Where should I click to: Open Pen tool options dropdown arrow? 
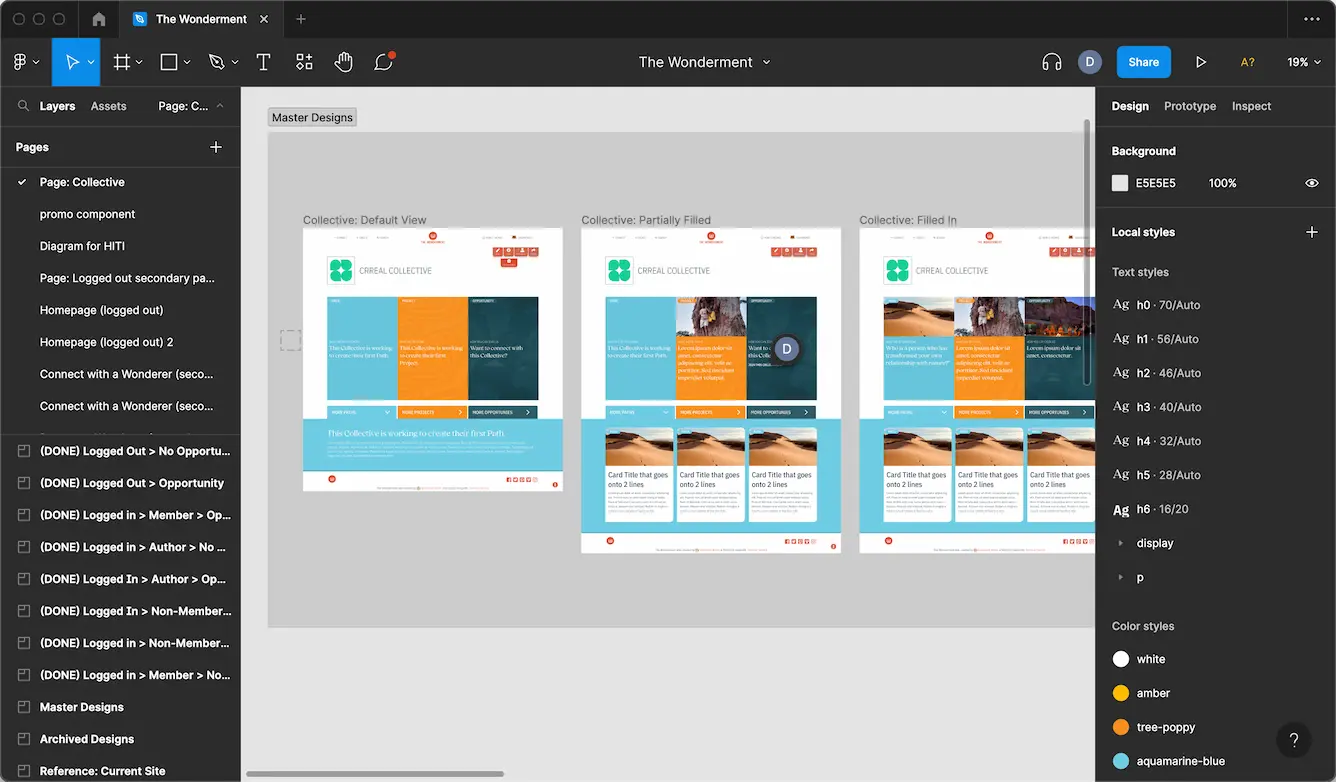point(235,62)
